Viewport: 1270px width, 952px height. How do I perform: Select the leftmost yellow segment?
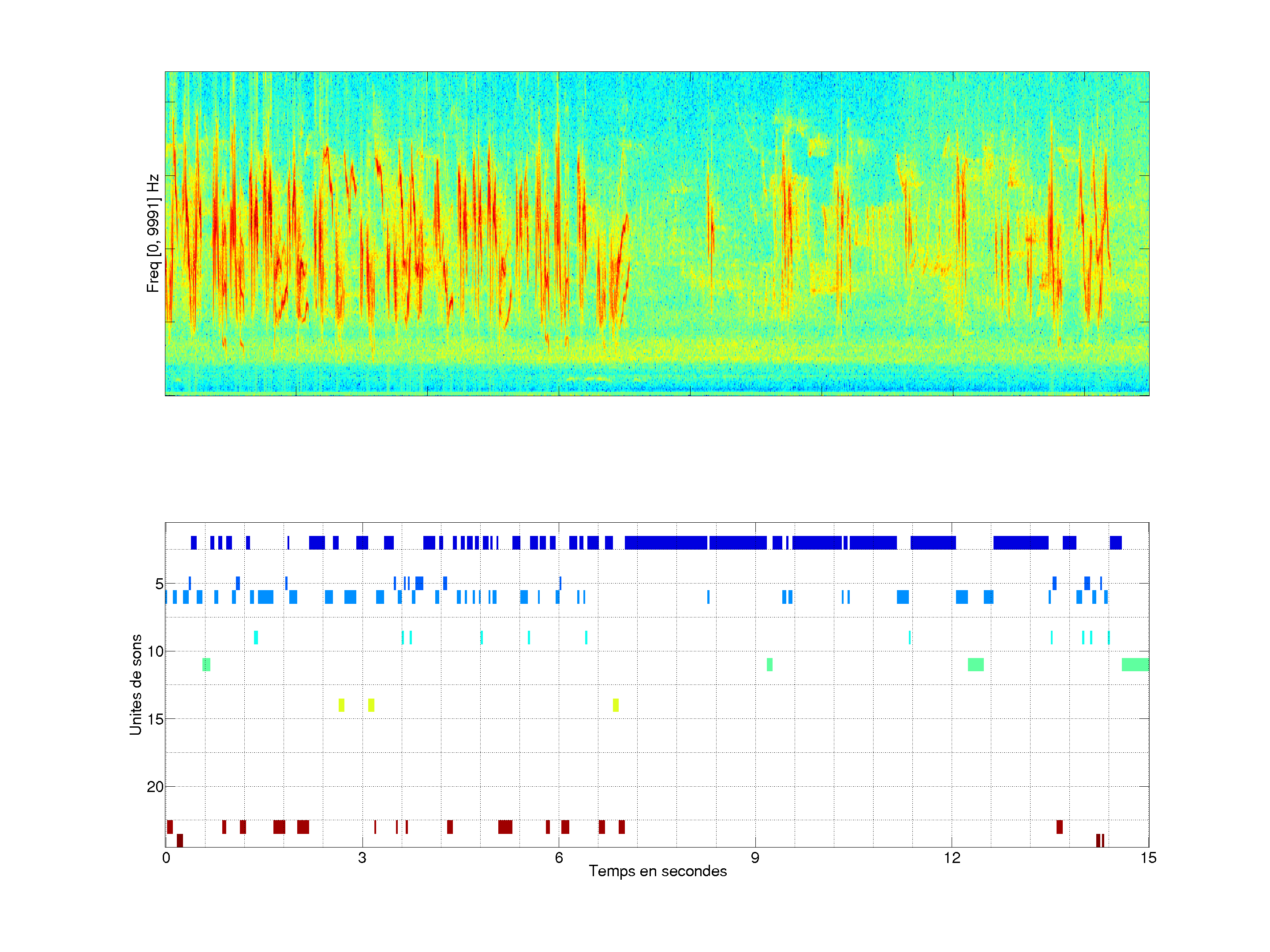pyautogui.click(x=341, y=705)
